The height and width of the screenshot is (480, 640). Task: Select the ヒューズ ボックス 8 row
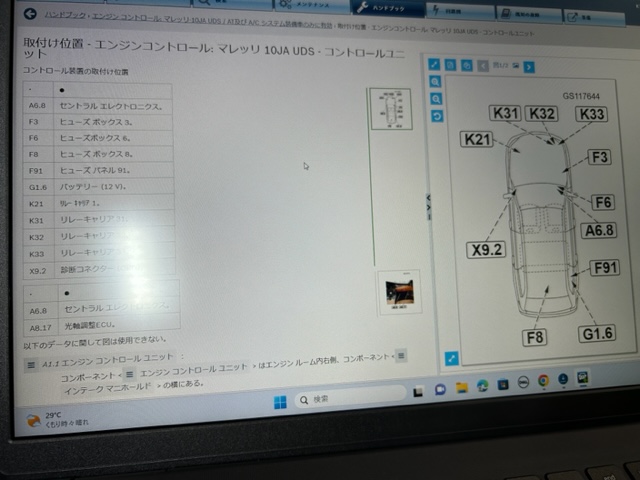pyautogui.click(x=98, y=154)
